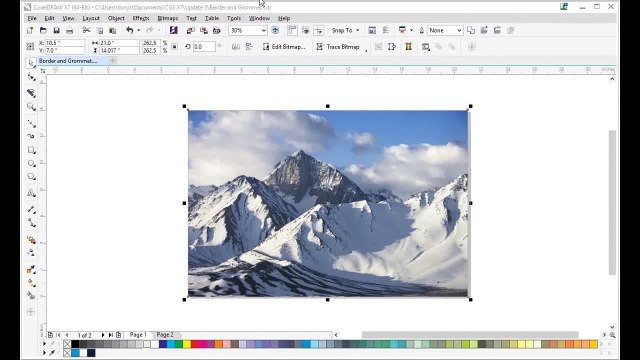Create a new document with New icon
640x360 pixels.
[x=30, y=30]
